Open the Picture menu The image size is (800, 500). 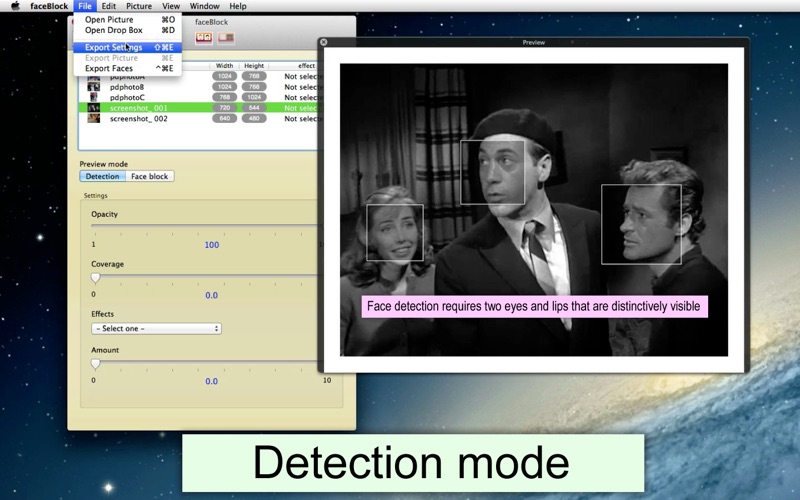coord(139,6)
